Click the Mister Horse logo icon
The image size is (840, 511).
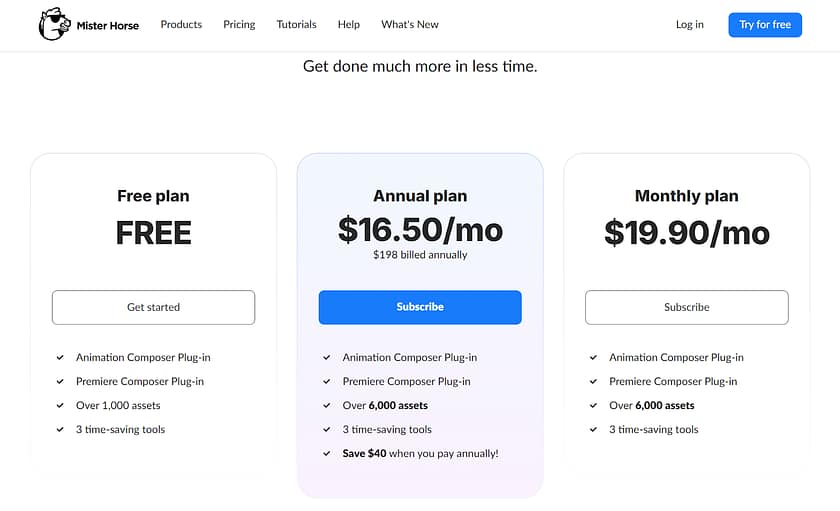click(x=54, y=25)
